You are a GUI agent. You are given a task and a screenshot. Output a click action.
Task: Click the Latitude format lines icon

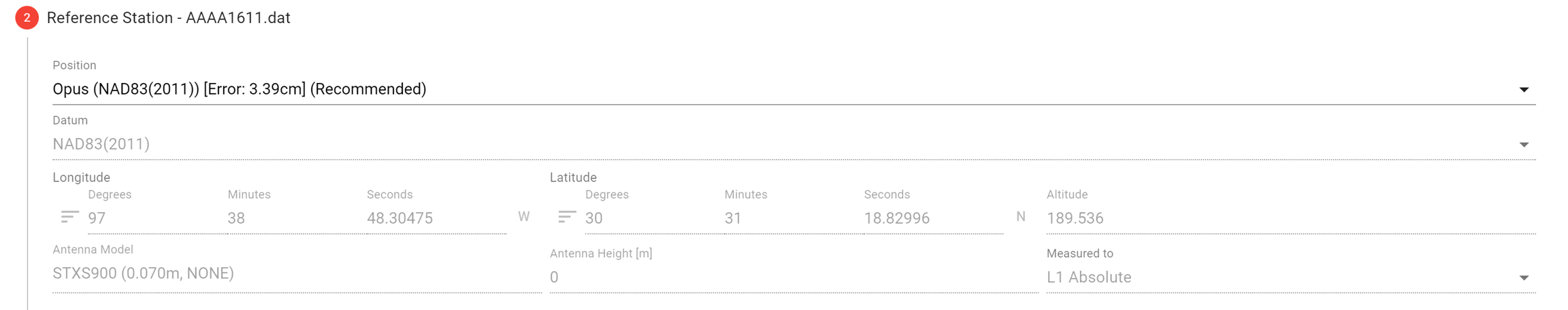click(x=567, y=217)
